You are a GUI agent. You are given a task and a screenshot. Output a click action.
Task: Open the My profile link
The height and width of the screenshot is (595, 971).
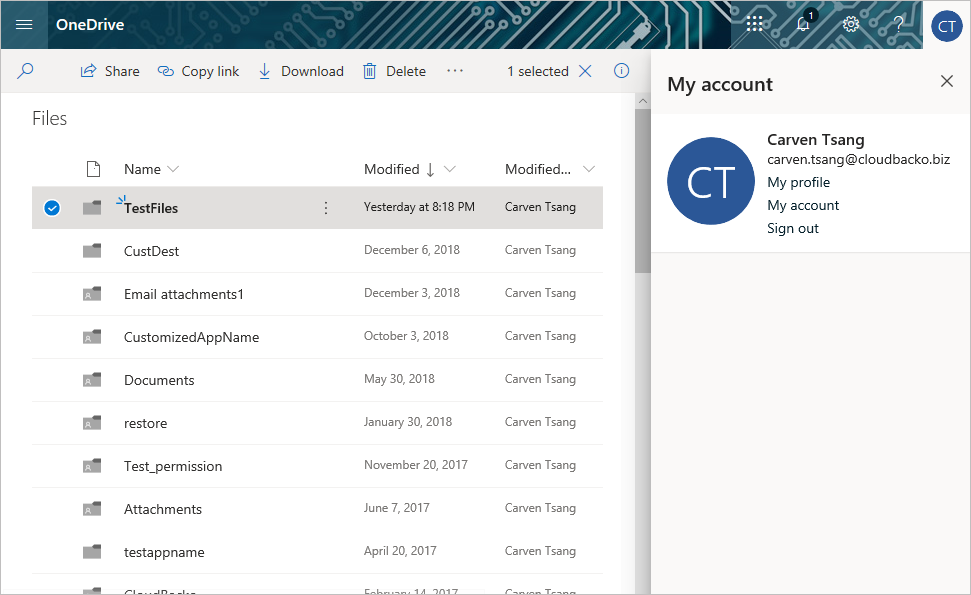click(x=798, y=182)
